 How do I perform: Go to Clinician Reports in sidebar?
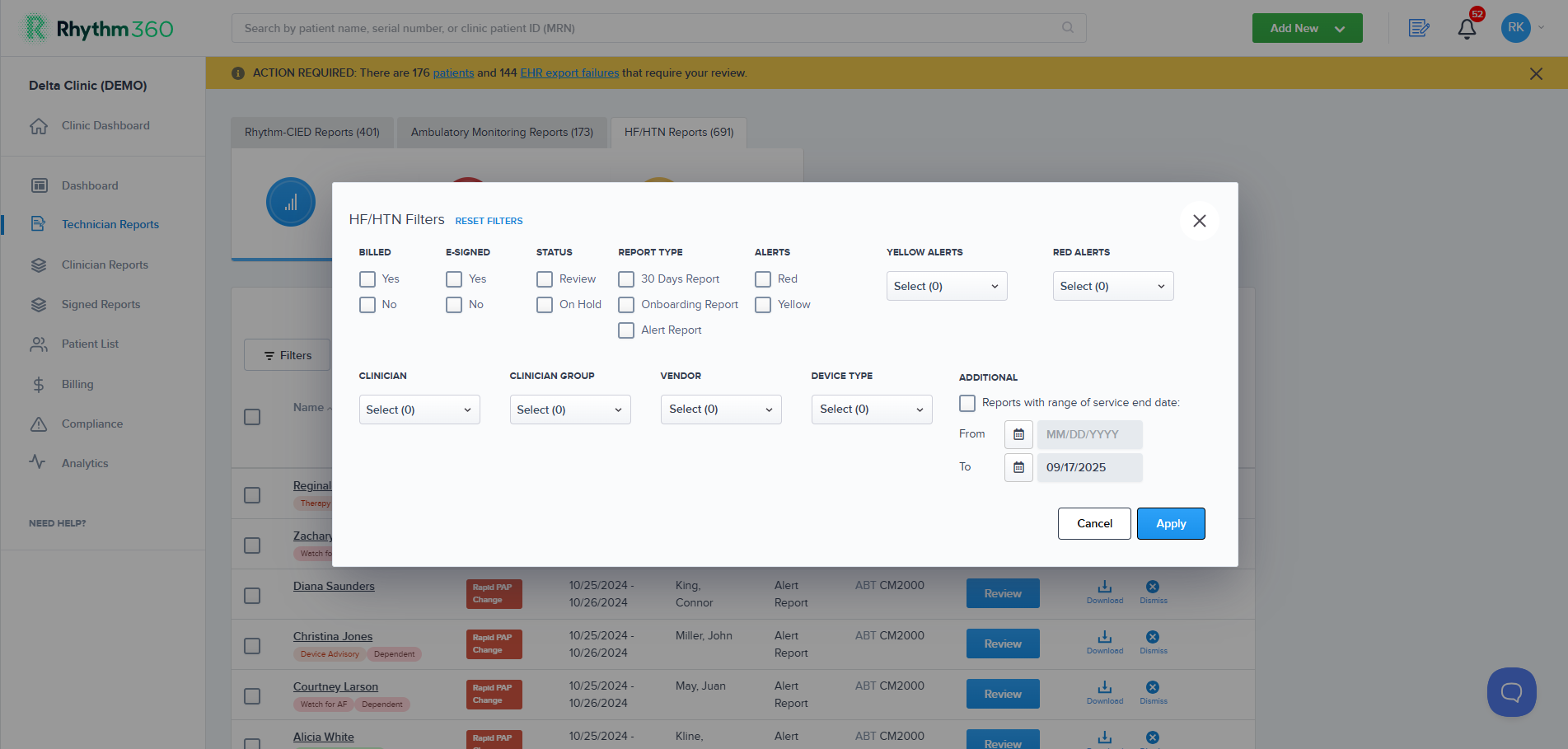click(105, 264)
